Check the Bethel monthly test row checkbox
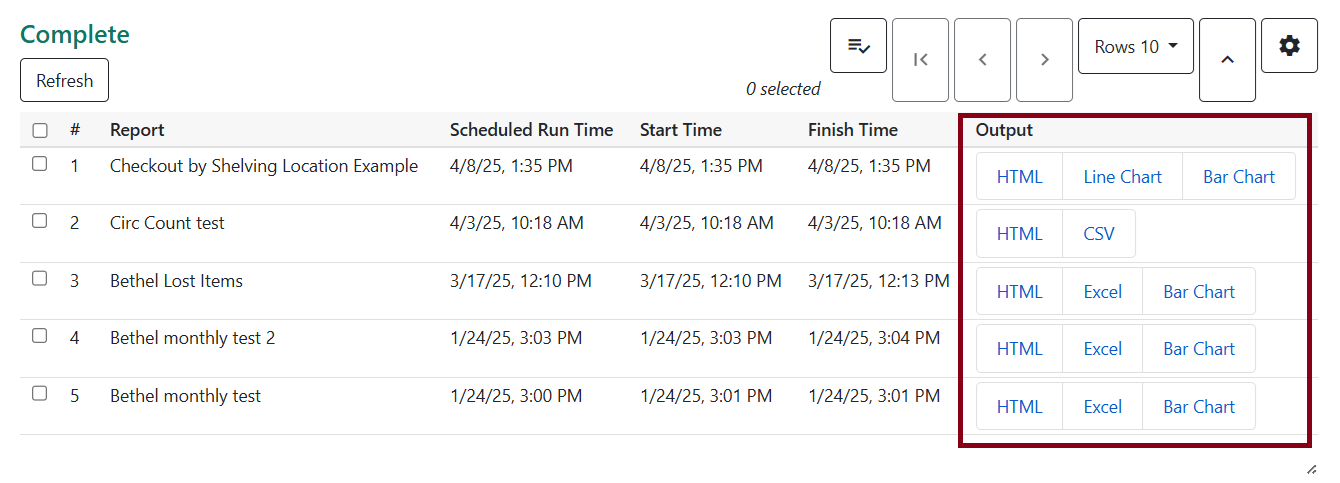This screenshot has height=483, width=1340. 40,394
